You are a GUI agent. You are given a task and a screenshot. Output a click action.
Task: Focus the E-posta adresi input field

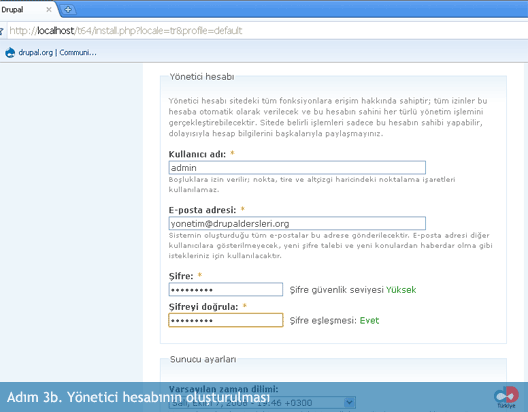[x=297, y=224]
